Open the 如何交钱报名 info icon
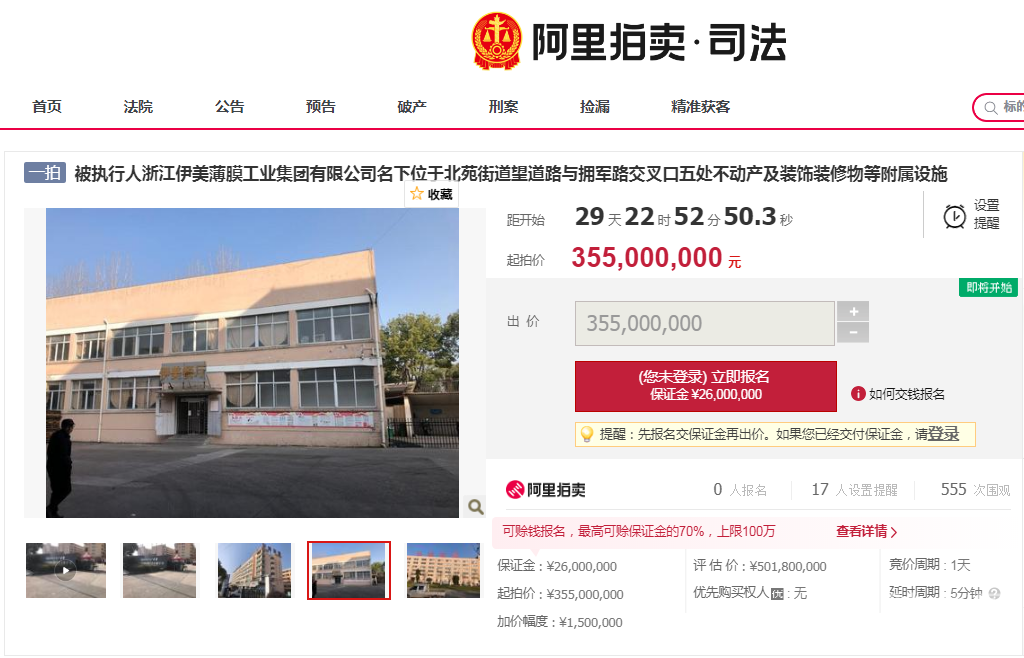1024x658 pixels. pyautogui.click(x=857, y=394)
